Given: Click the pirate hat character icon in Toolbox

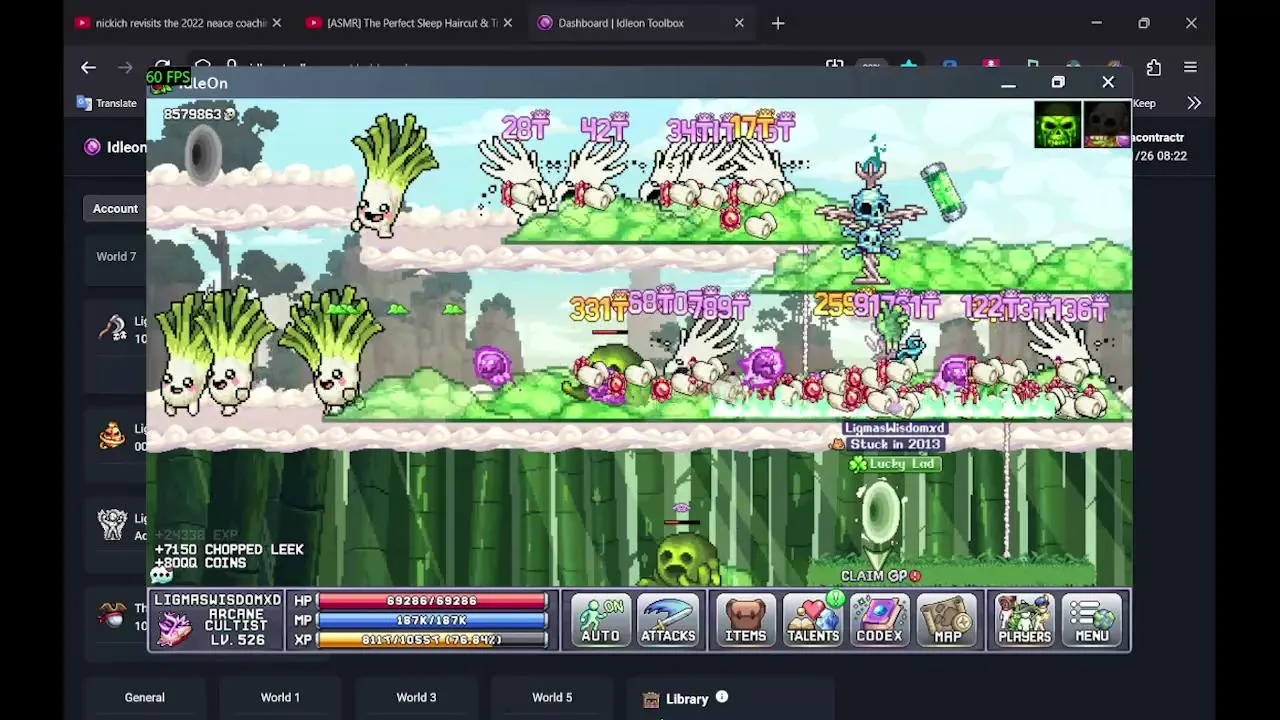Looking at the screenshot, I should (112, 615).
